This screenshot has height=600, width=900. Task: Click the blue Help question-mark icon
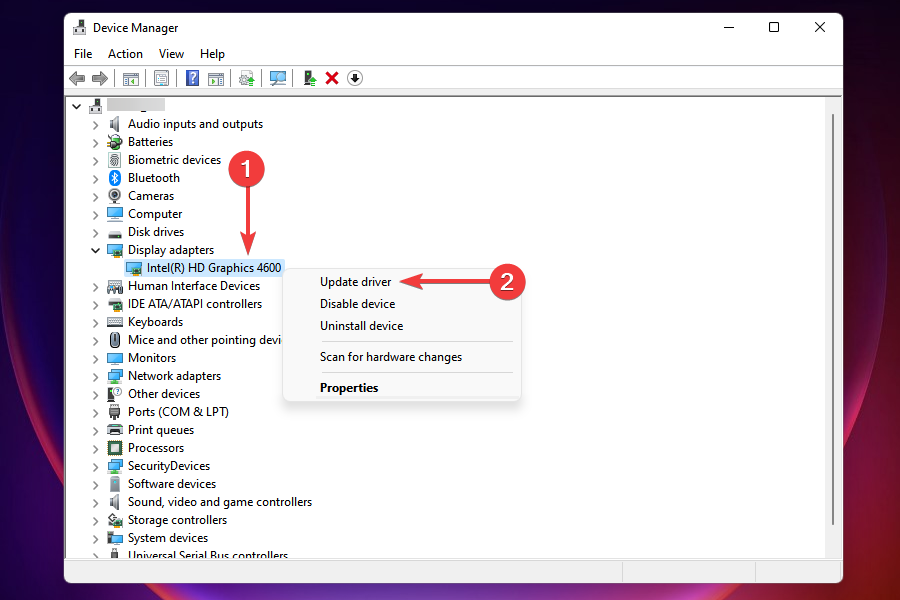[x=192, y=78]
